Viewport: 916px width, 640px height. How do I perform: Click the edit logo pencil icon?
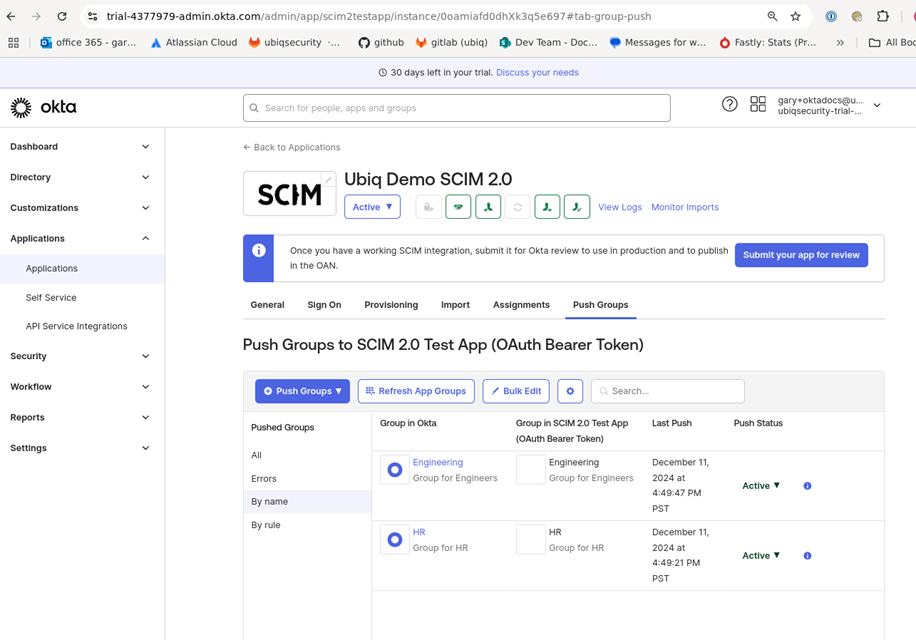click(x=329, y=180)
